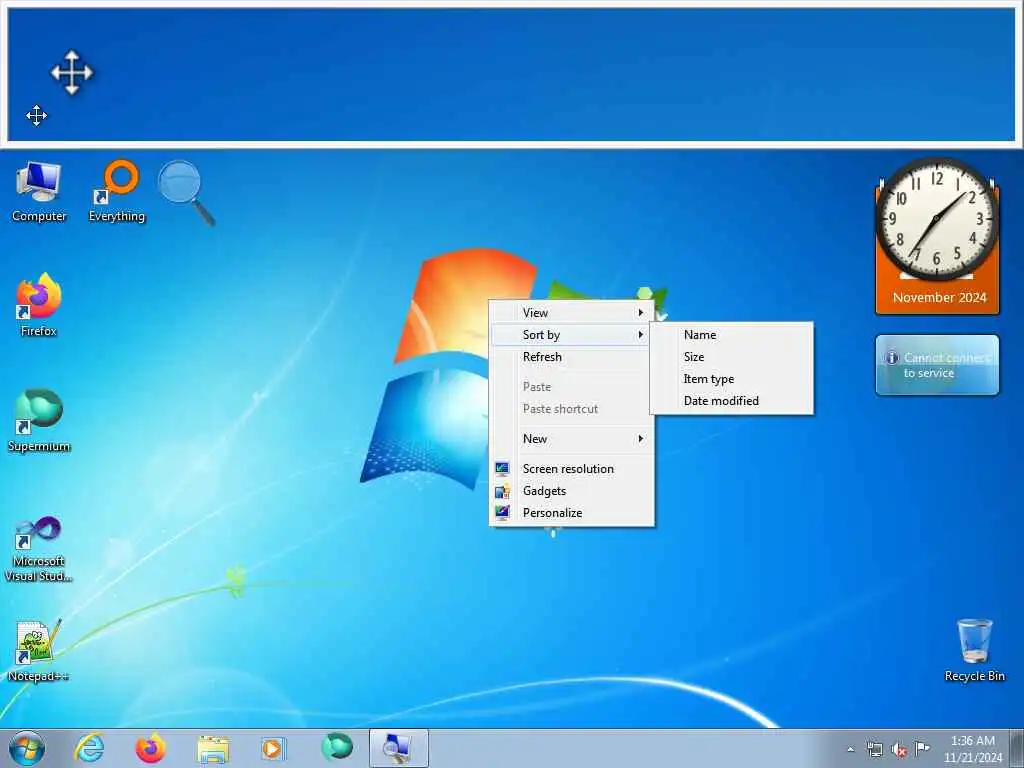The width and height of the screenshot is (1024, 768).
Task: Click the taskbar clock showing 1:36 AM
Action: pyautogui.click(x=972, y=749)
